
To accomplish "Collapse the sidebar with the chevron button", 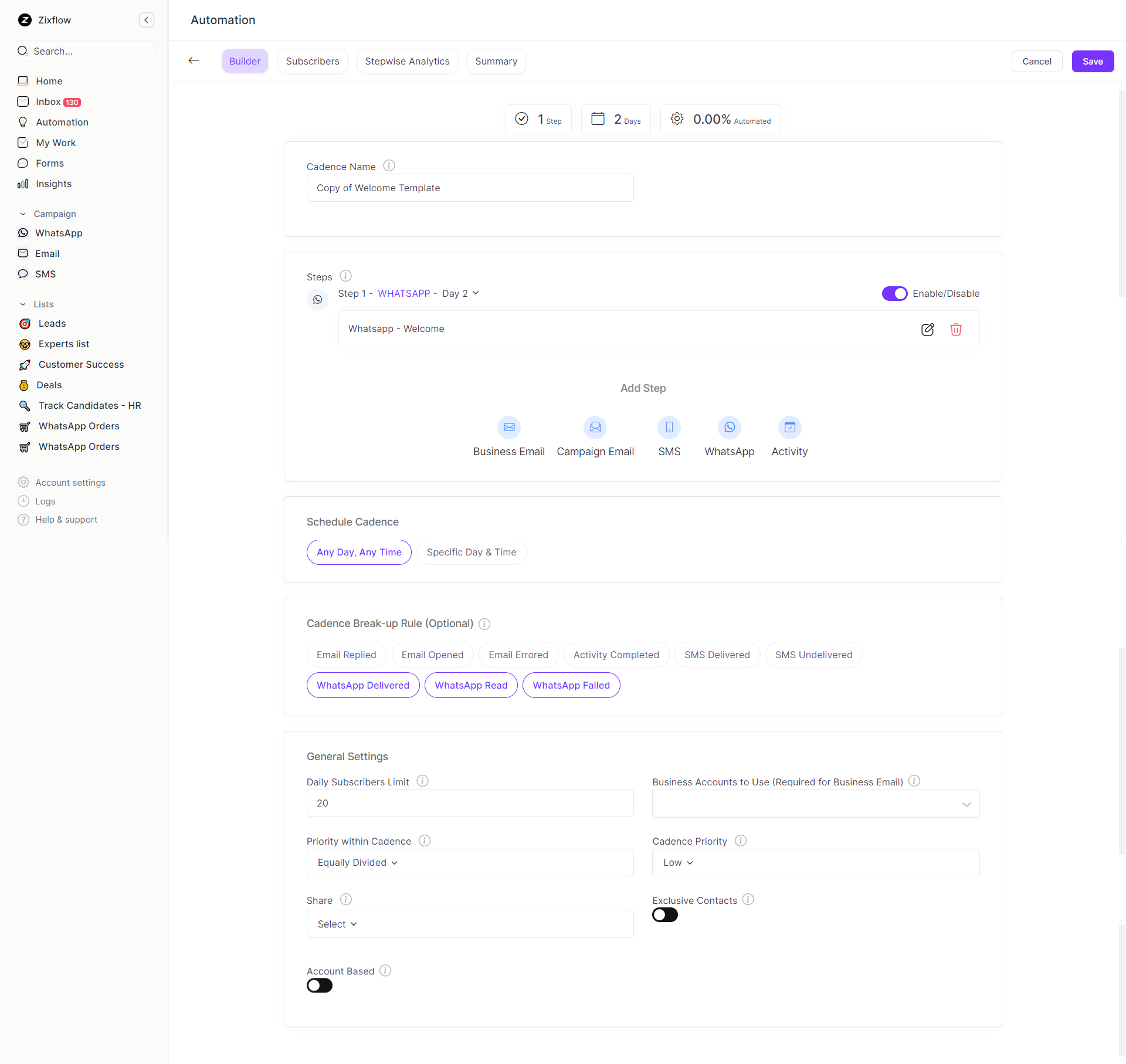I will pyautogui.click(x=147, y=20).
